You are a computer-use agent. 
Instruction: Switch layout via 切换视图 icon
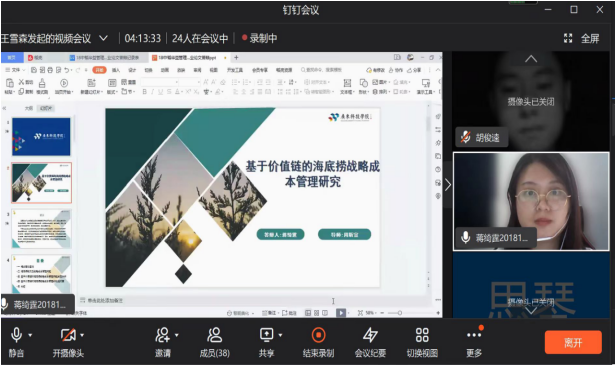422,335
